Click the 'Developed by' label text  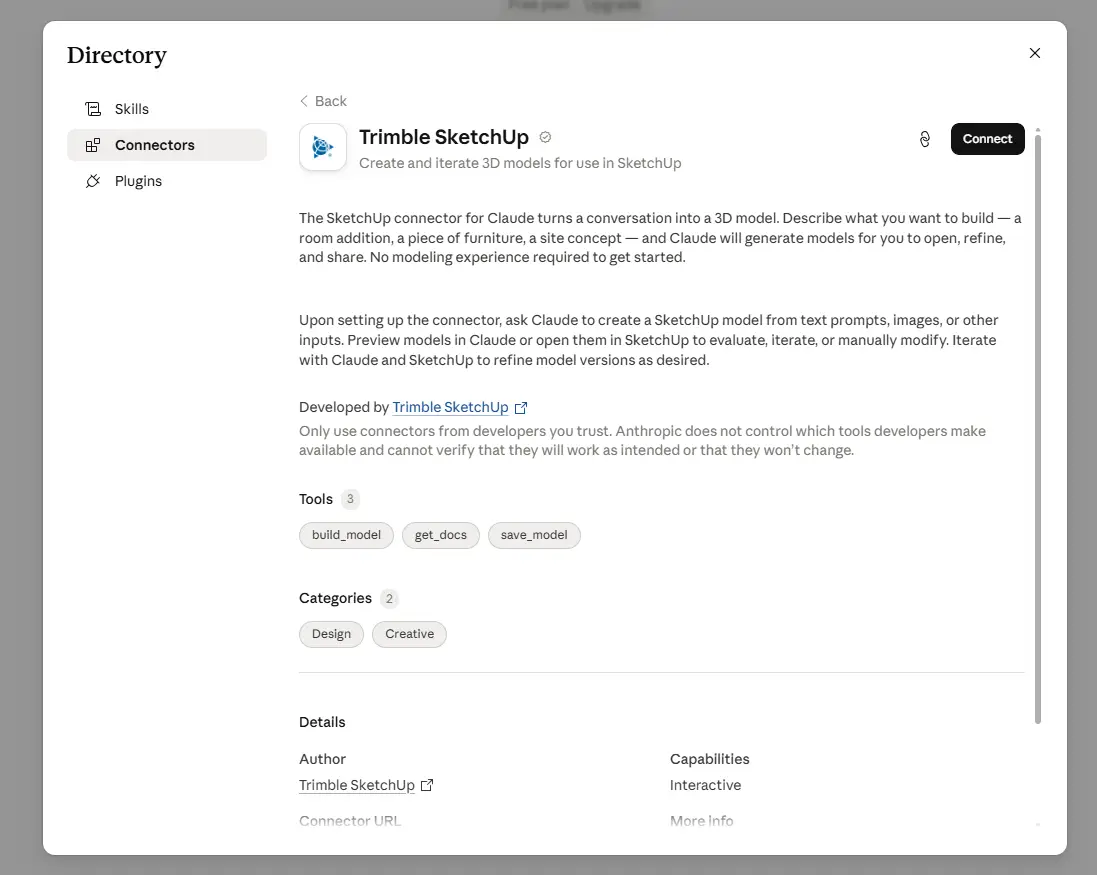pyautogui.click(x=344, y=407)
